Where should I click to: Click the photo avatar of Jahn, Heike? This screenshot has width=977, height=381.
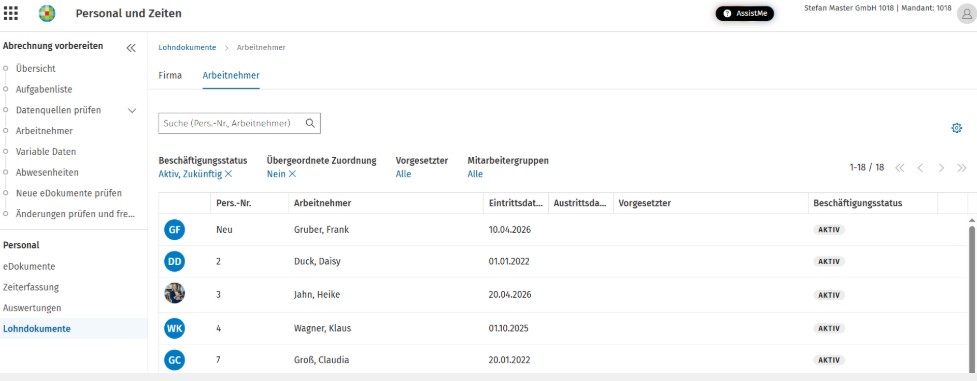pyautogui.click(x=174, y=294)
